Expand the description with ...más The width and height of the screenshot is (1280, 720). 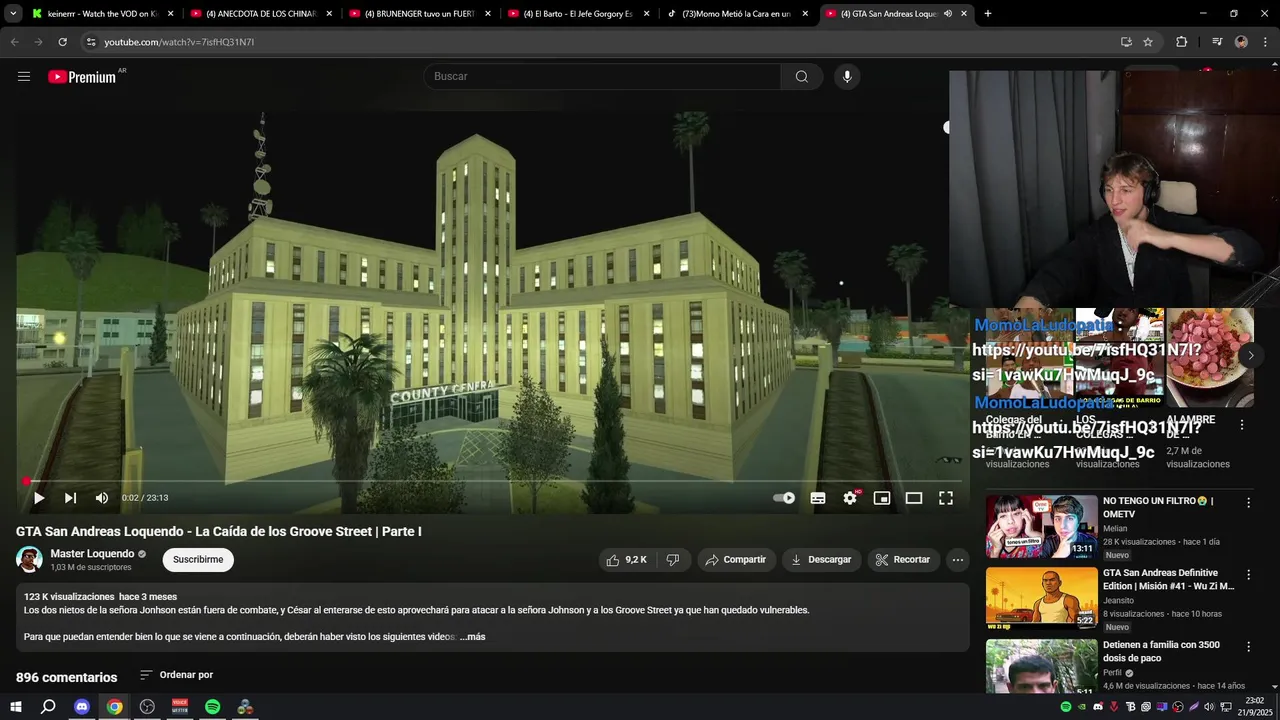(x=472, y=637)
